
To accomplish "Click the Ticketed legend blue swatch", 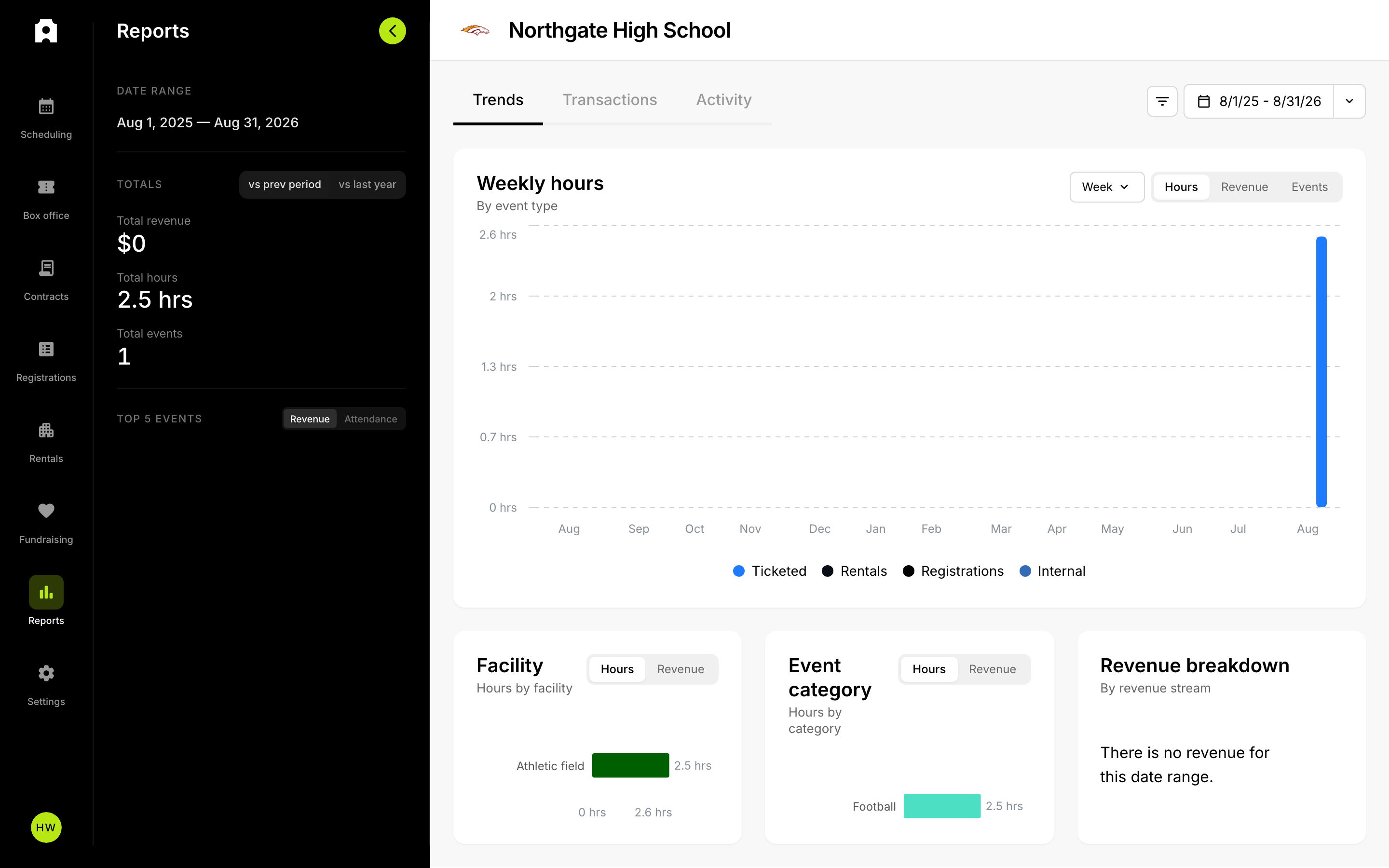I will pos(739,571).
